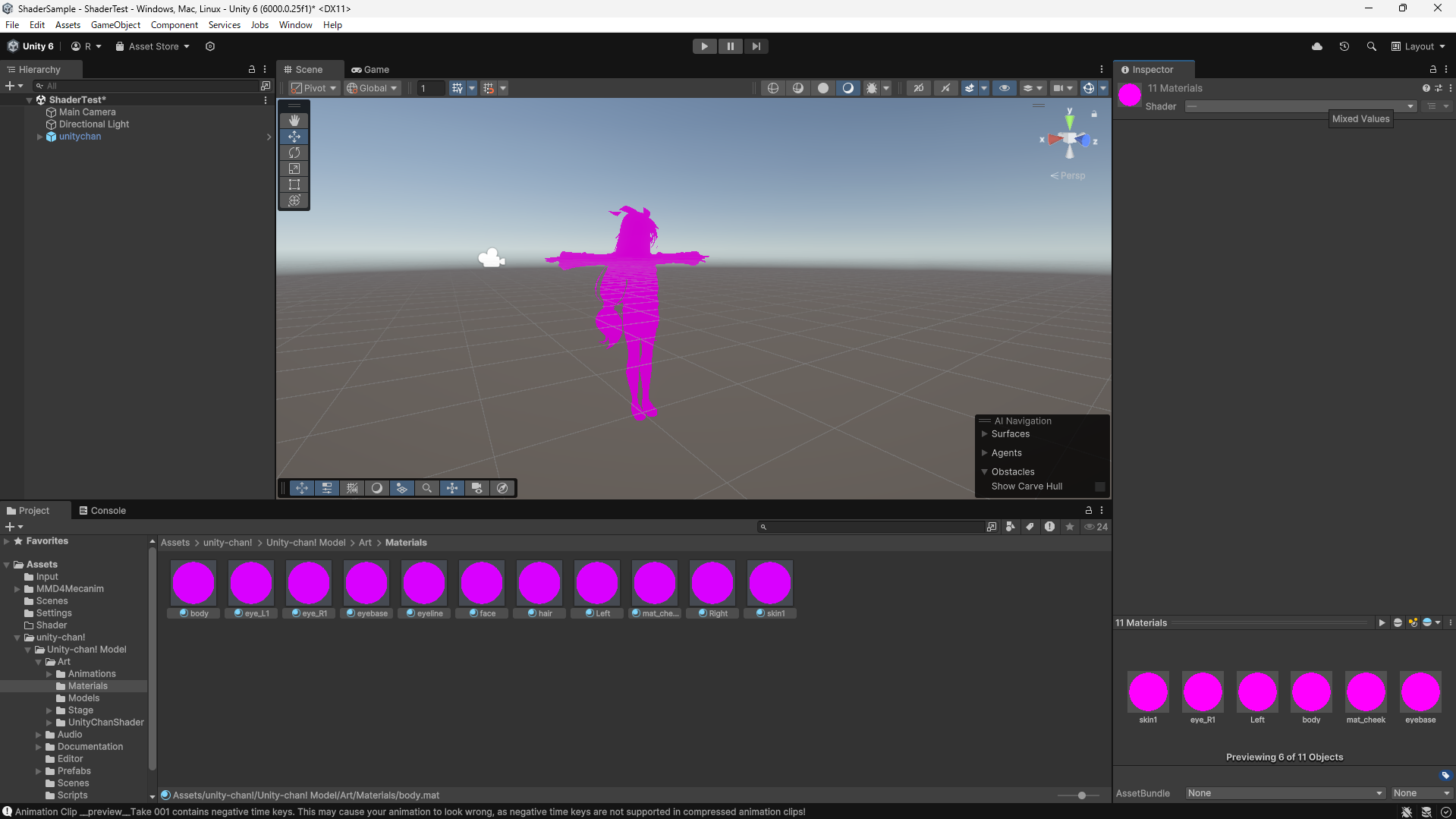The height and width of the screenshot is (819, 1456).
Task: Open the Shader dropdown in Inspector
Action: click(x=1300, y=106)
